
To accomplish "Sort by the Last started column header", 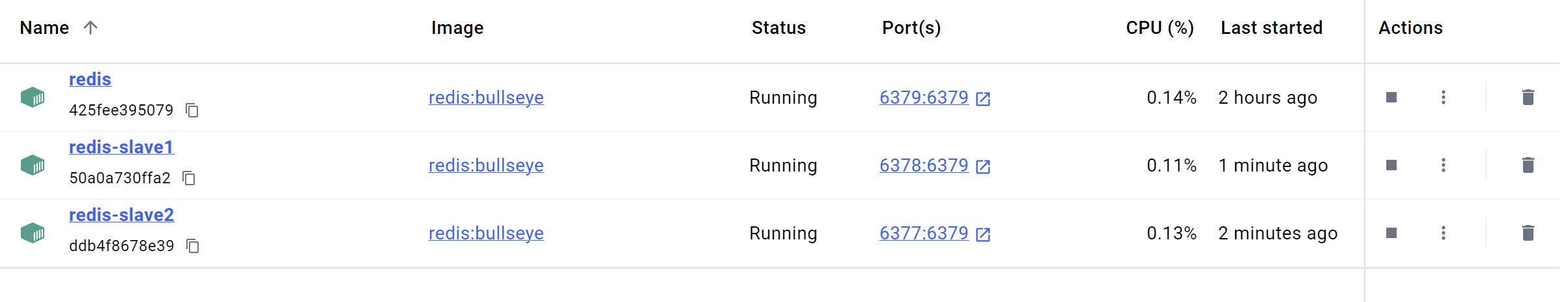I will pyautogui.click(x=1272, y=27).
